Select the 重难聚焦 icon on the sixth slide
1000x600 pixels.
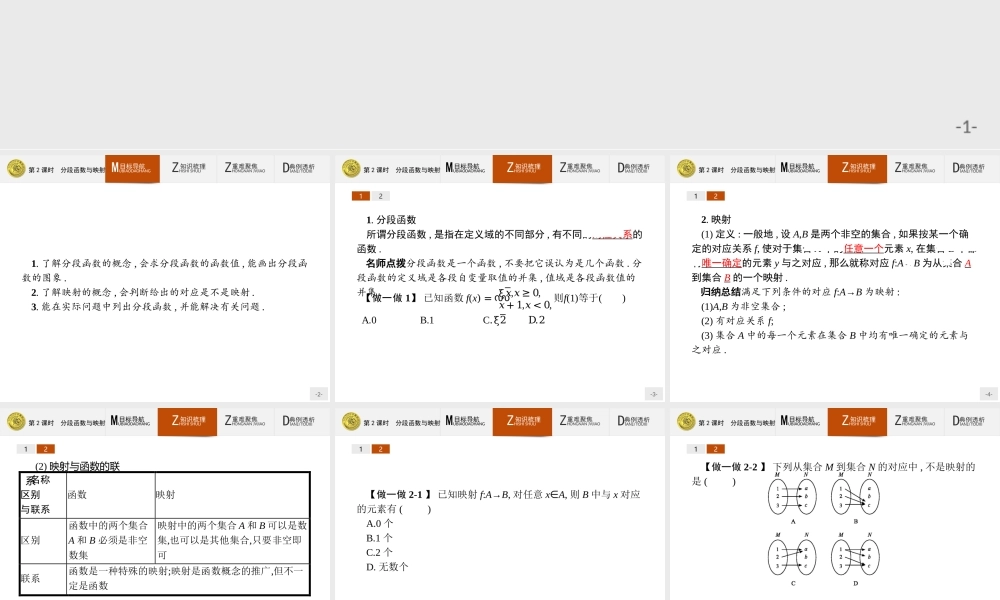tap(912, 421)
